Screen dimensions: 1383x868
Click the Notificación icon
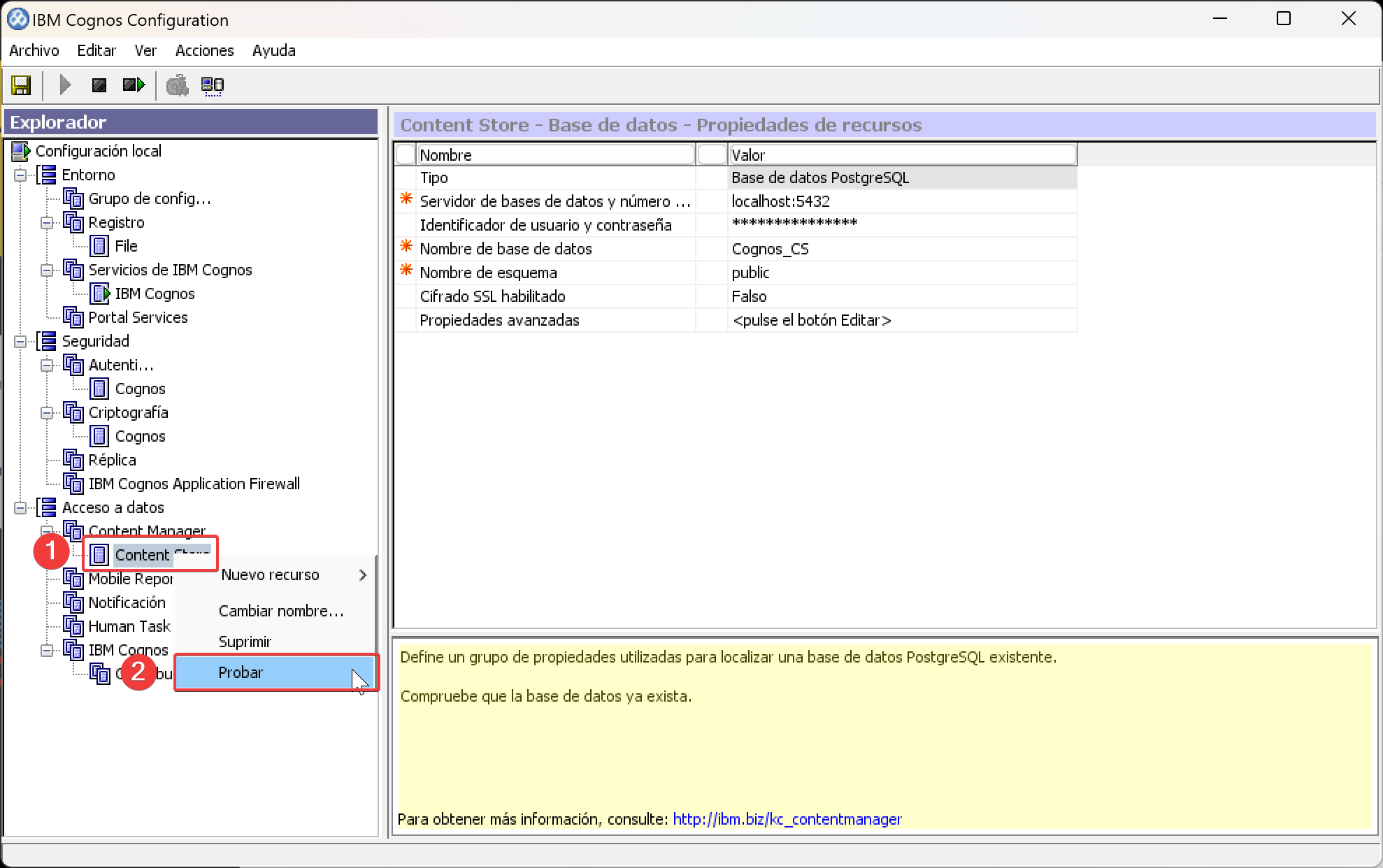[x=73, y=602]
